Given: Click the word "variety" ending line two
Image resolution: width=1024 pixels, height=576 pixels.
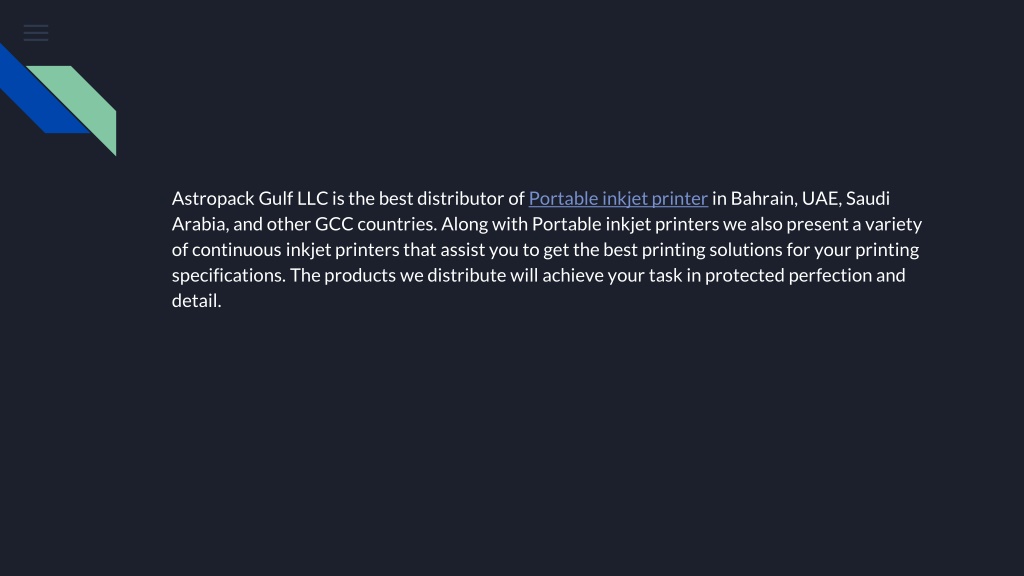Looking at the screenshot, I should point(893,224).
